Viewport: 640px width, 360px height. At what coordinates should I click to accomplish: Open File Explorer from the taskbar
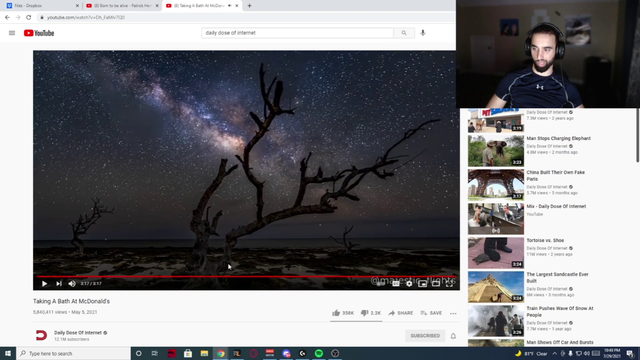point(204,353)
